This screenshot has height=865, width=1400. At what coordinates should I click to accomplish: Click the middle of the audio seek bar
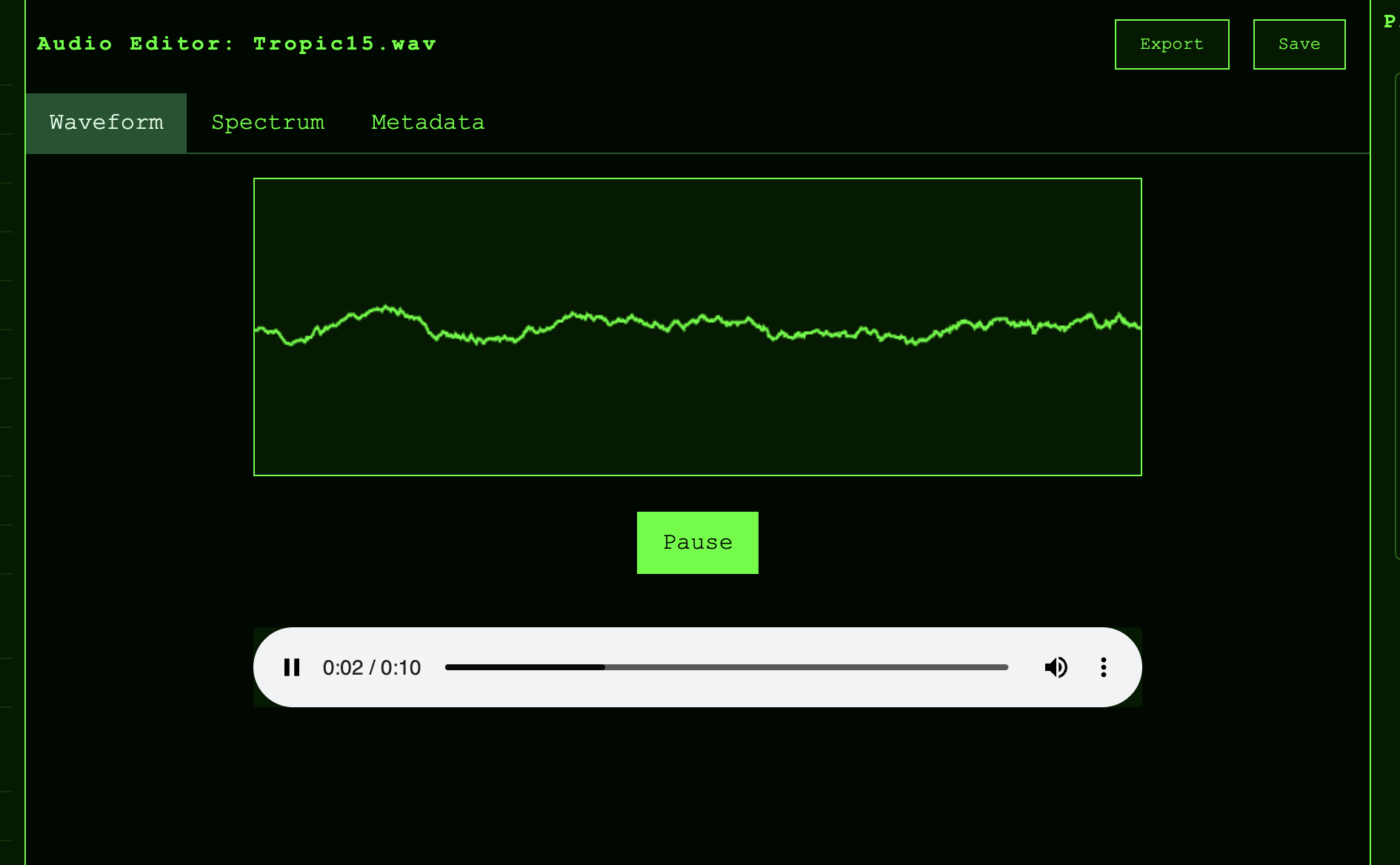tap(727, 667)
